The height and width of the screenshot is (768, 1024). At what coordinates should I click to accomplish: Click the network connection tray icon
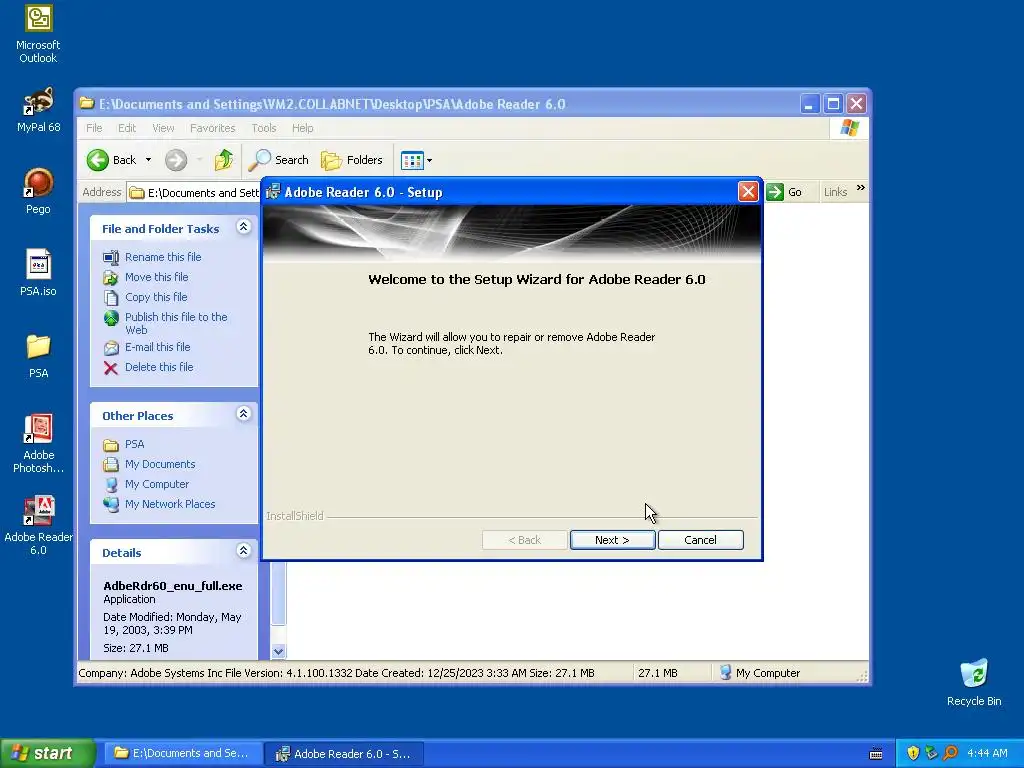pyautogui.click(x=932, y=753)
